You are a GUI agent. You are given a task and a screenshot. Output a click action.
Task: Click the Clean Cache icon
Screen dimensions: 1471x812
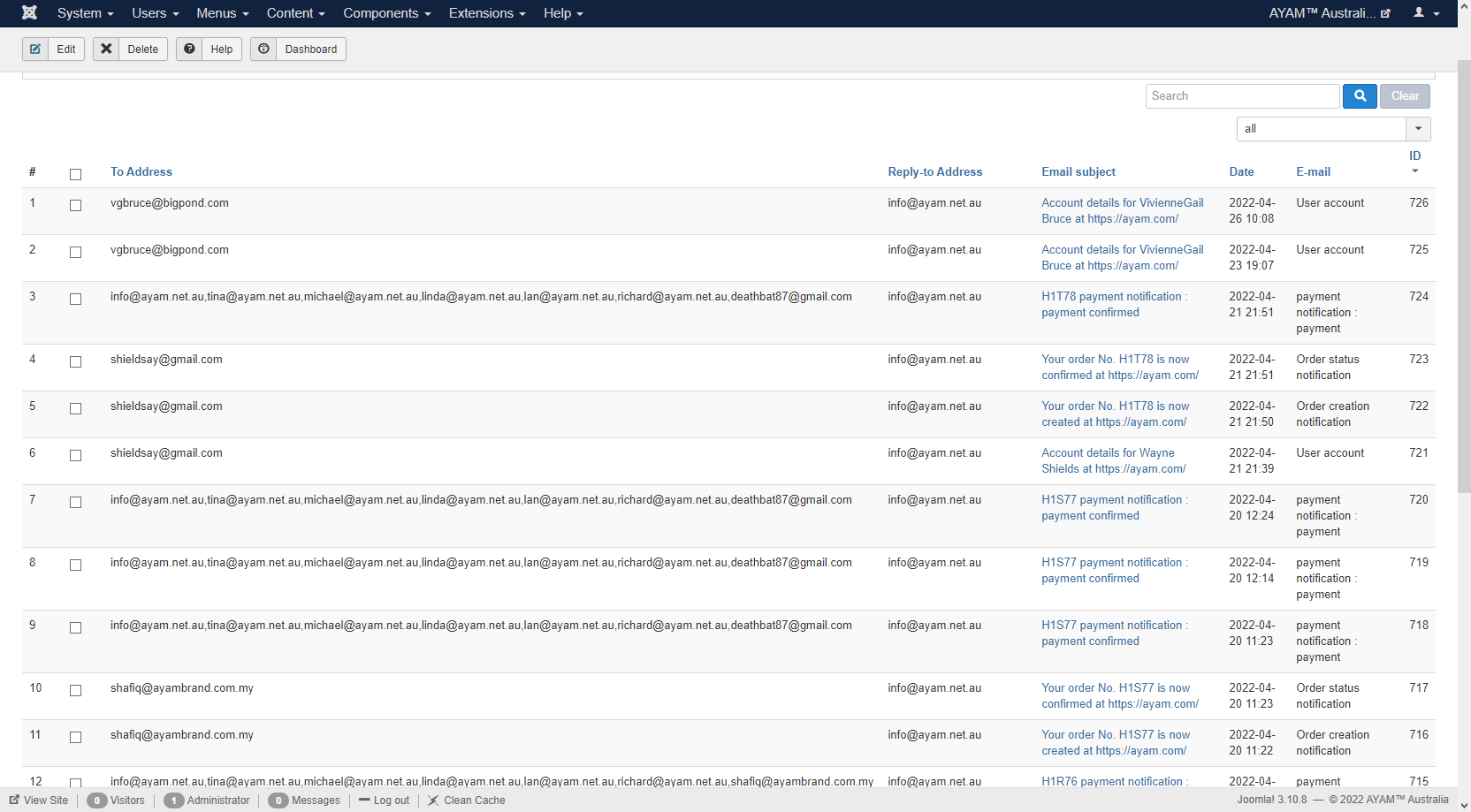coord(433,801)
